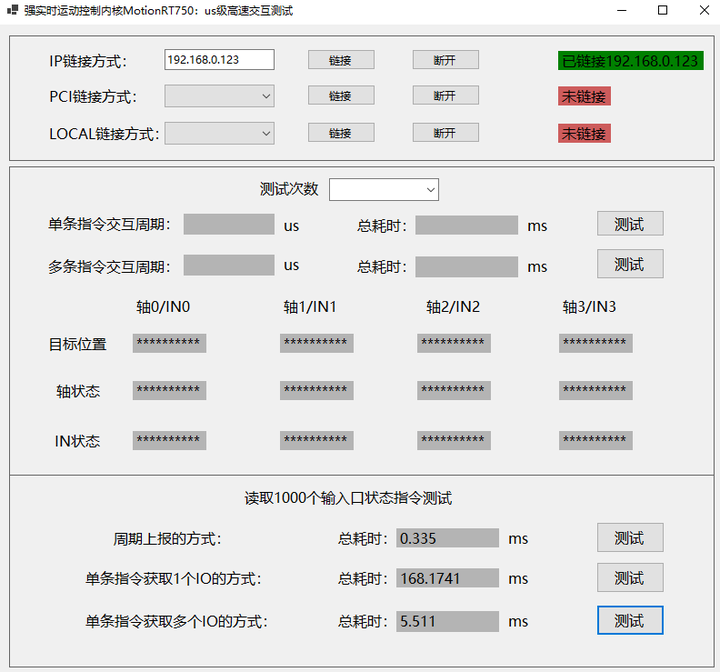Image resolution: width=720 pixels, height=672 pixels.
Task: Click the 轴2/IN2 column header
Action: pyautogui.click(x=453, y=306)
